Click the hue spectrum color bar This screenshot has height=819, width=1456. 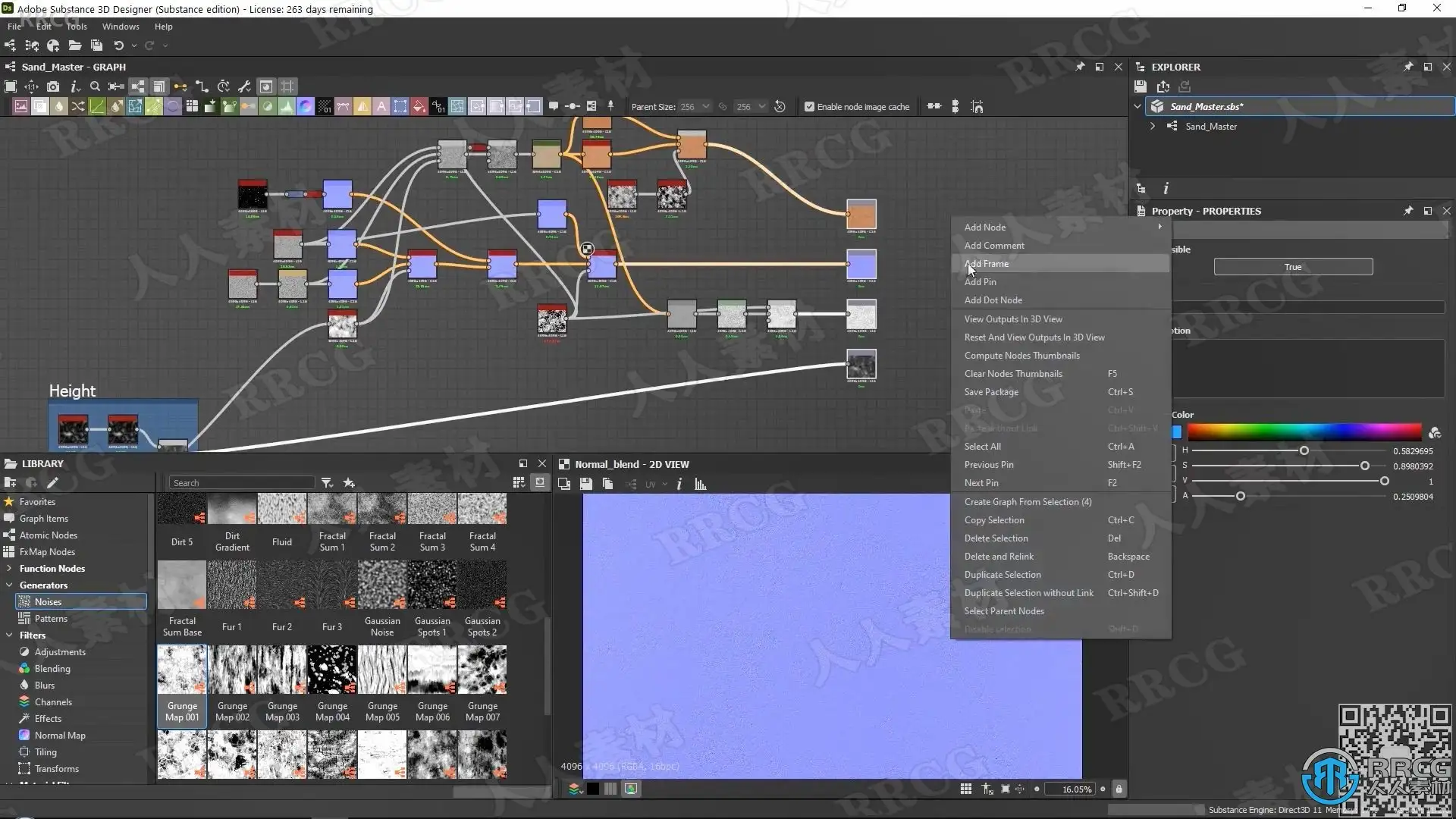(1304, 432)
